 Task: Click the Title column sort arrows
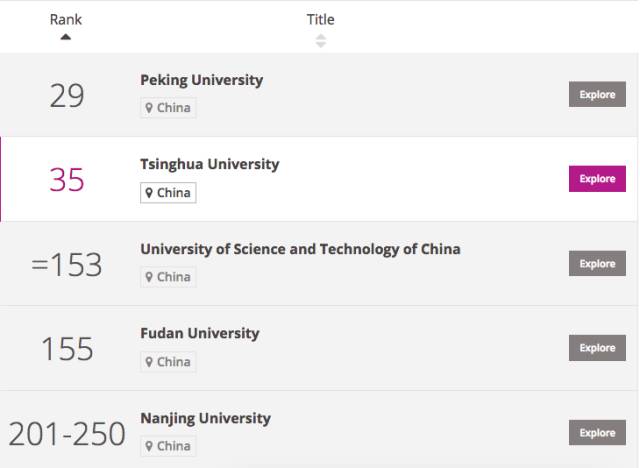[321, 41]
